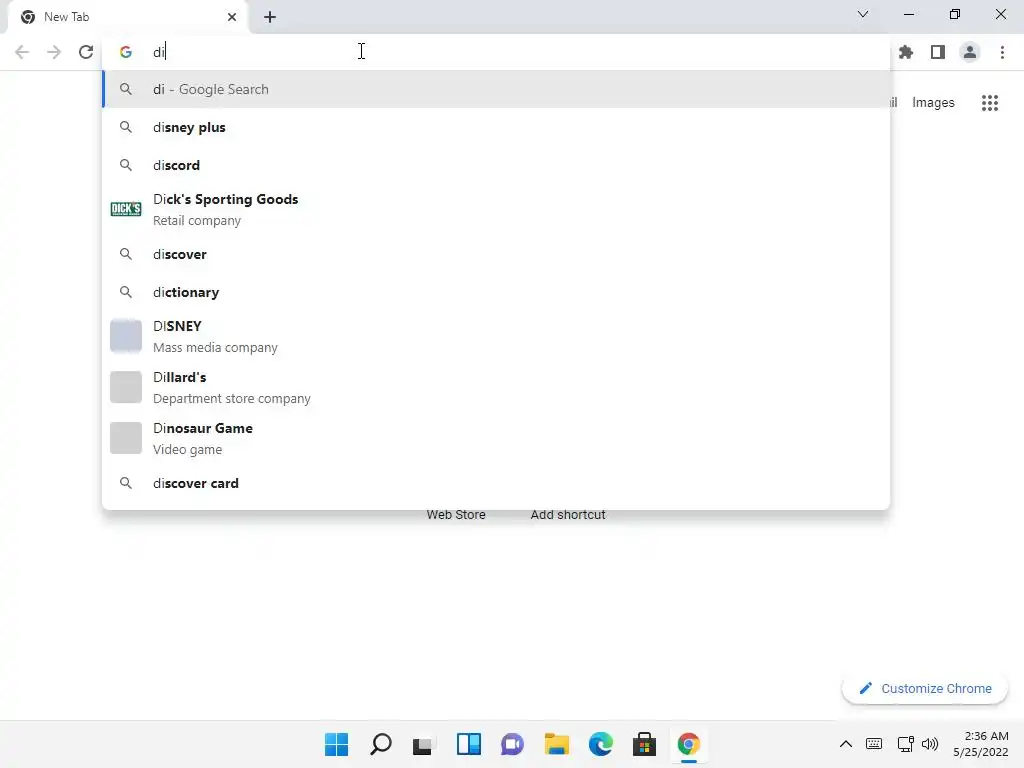Open the Extensions puzzle icon
The height and width of the screenshot is (768, 1024).
point(906,52)
